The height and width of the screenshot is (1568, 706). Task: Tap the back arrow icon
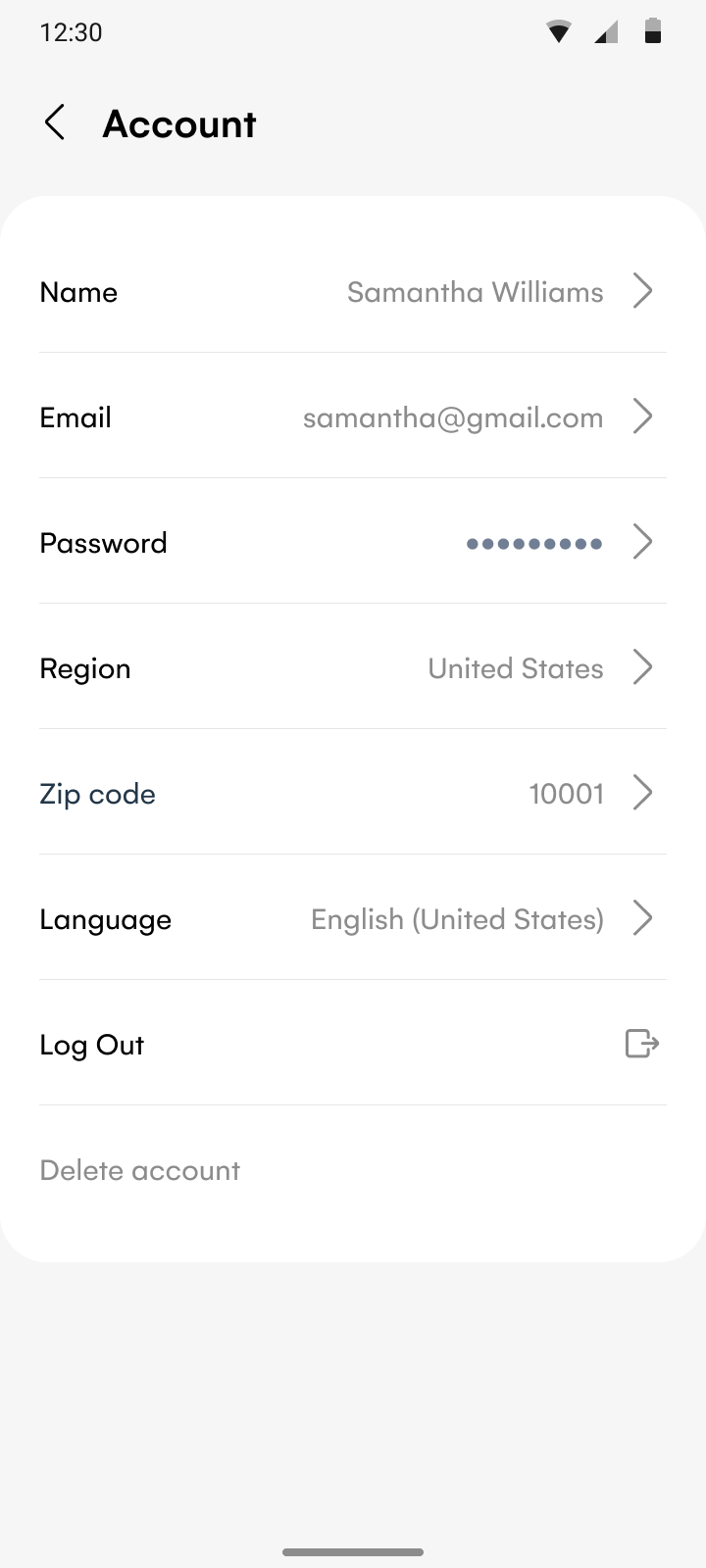(55, 123)
